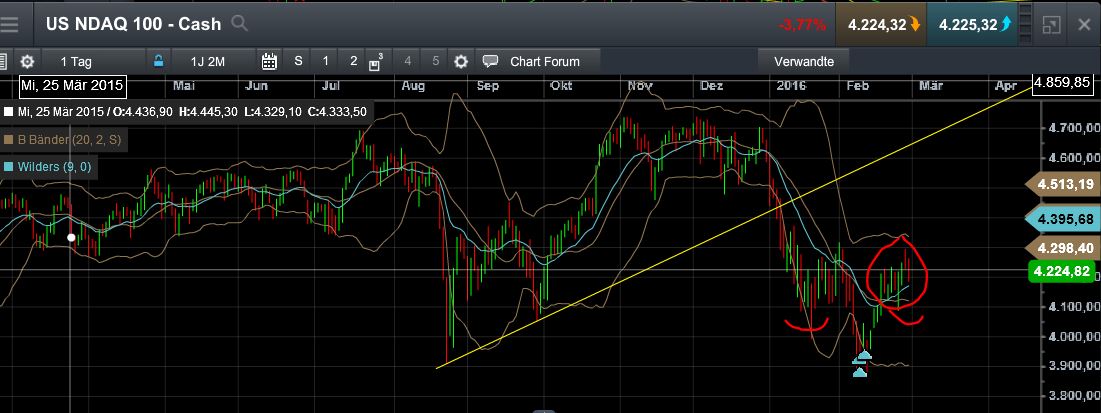Select saved layout 5
Screen dimensions: 1101x413
coord(435,61)
